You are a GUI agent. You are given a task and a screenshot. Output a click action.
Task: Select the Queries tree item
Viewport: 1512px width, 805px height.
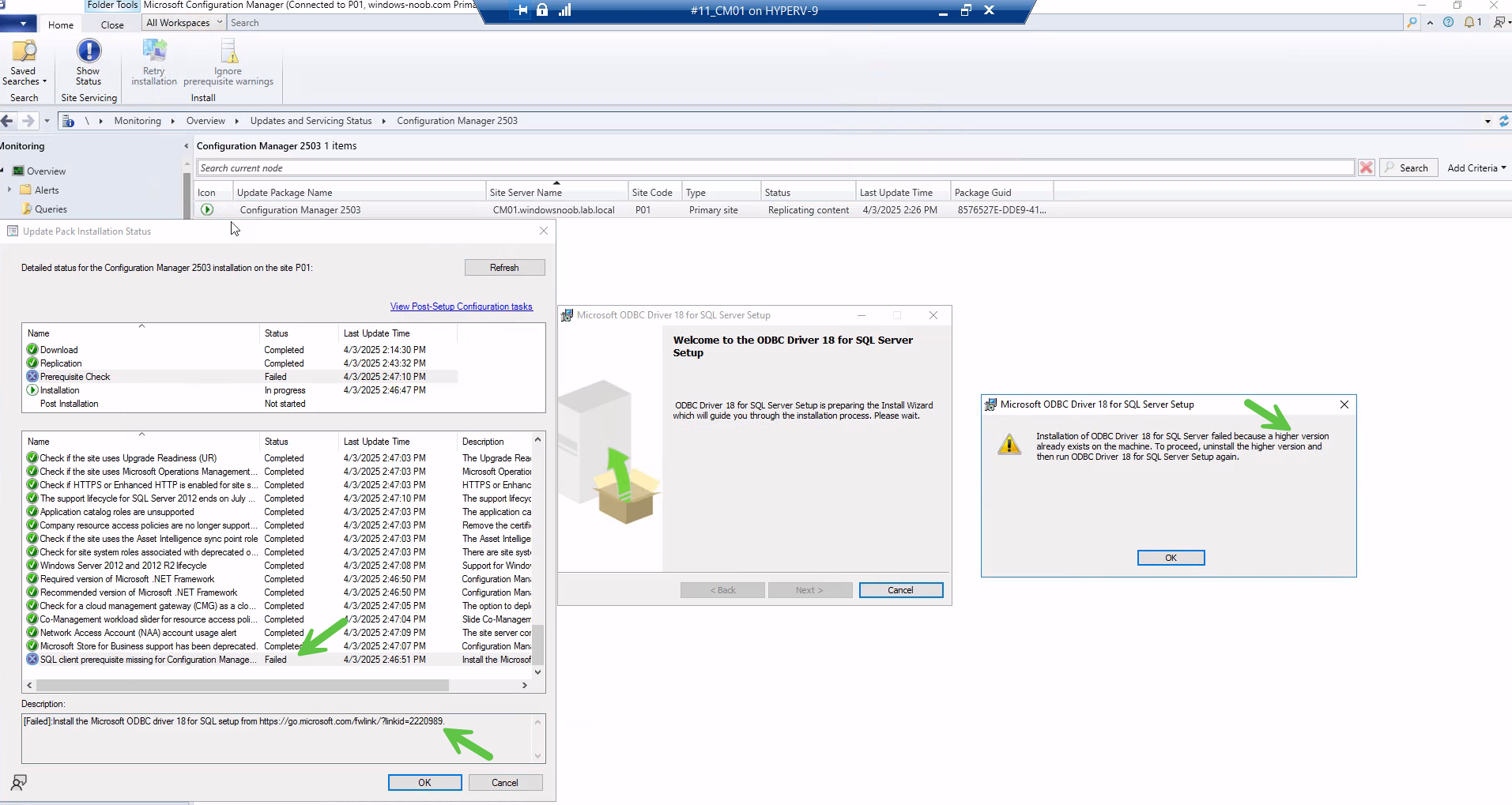(x=51, y=209)
